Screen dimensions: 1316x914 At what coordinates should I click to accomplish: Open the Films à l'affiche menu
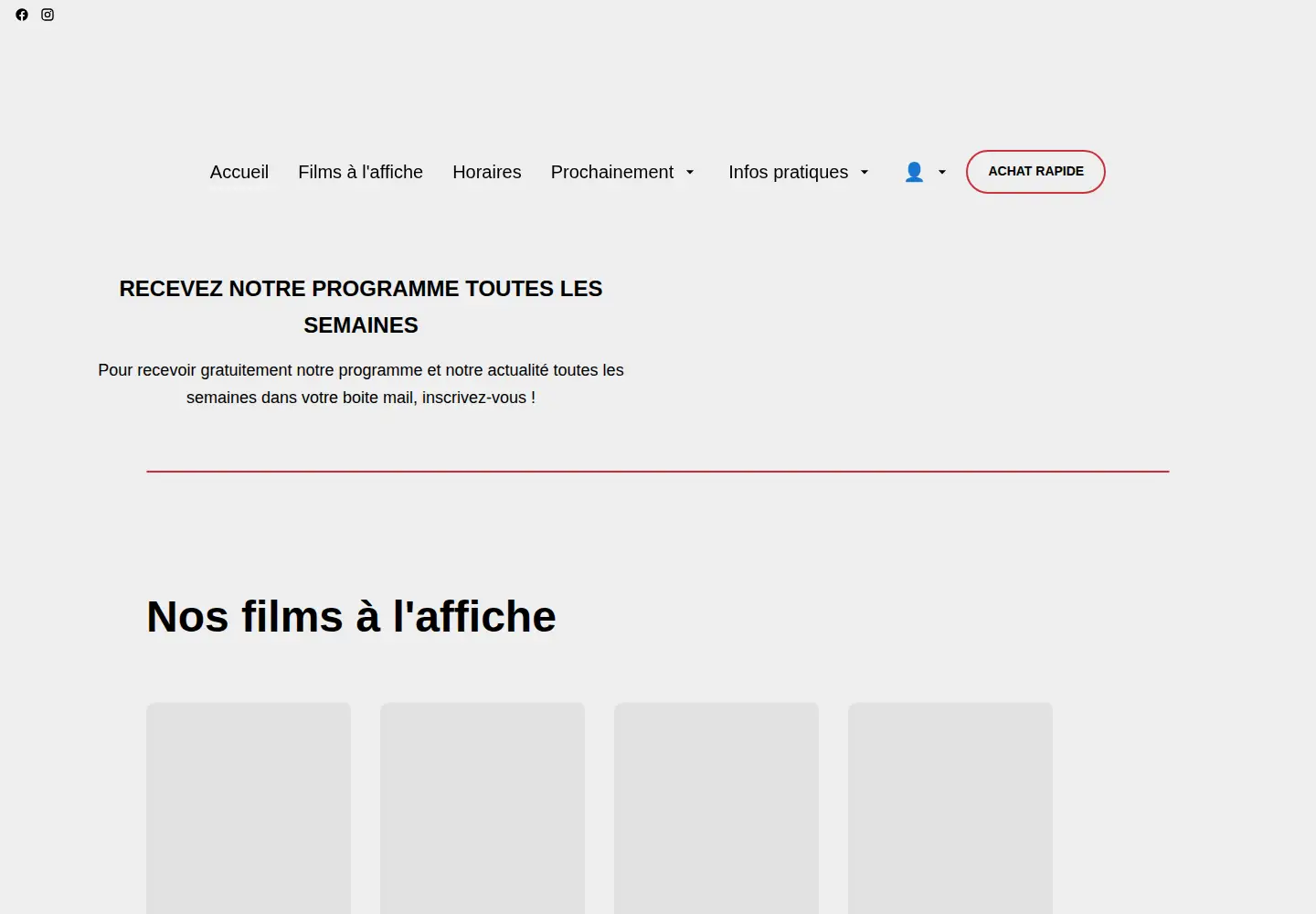coord(360,172)
